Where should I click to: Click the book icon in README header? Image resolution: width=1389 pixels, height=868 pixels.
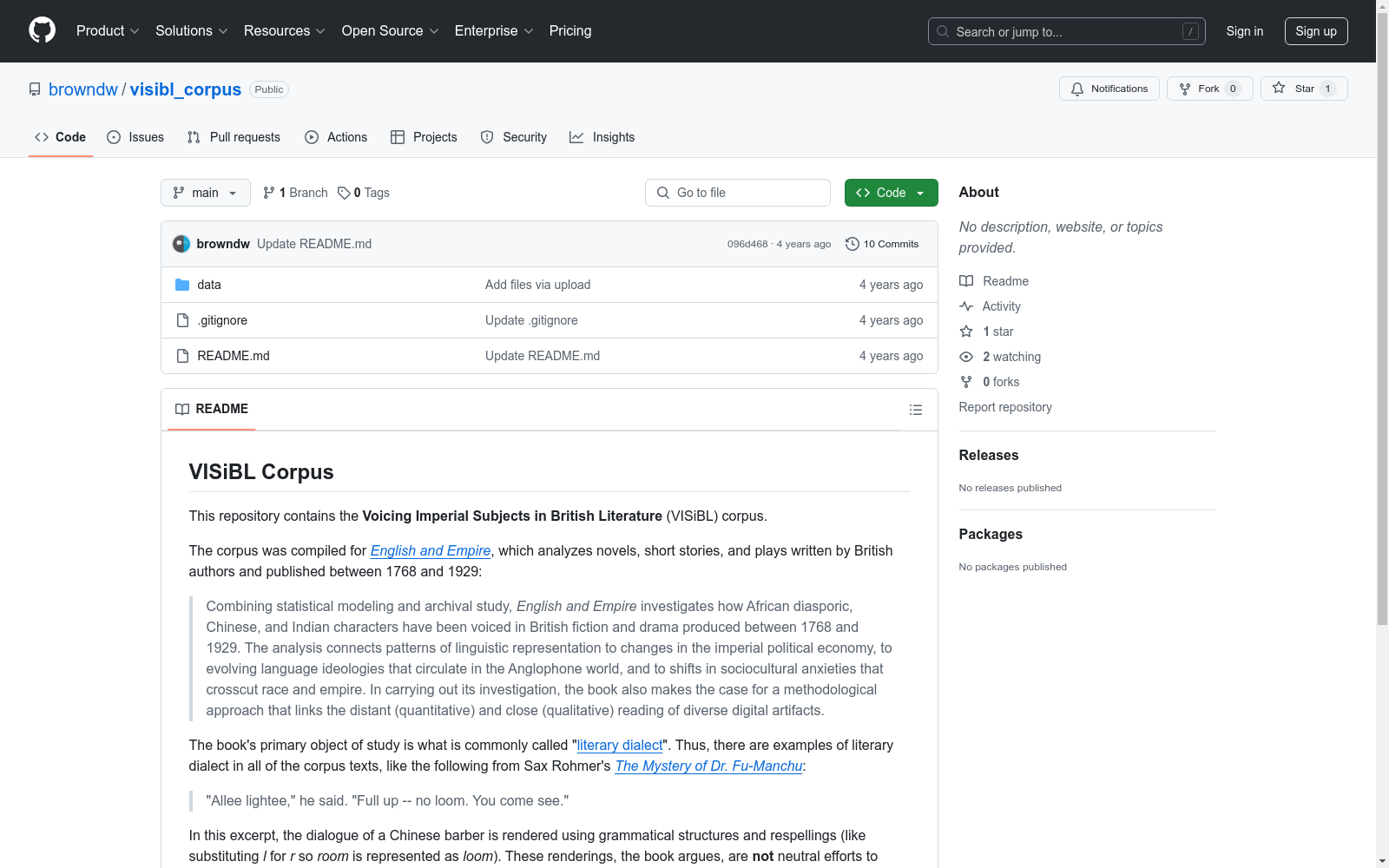point(182,409)
